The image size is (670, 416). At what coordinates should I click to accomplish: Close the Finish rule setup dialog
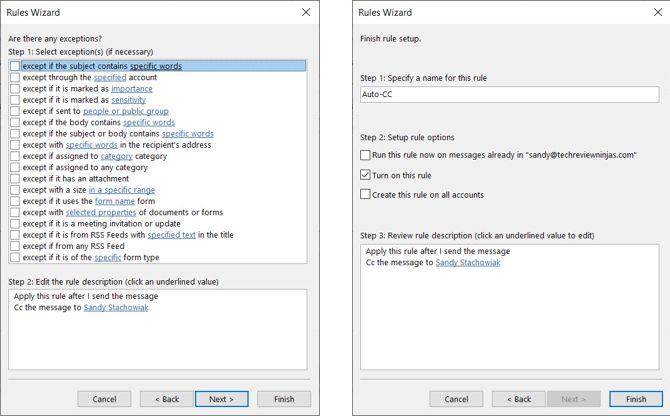pyautogui.click(x=654, y=12)
